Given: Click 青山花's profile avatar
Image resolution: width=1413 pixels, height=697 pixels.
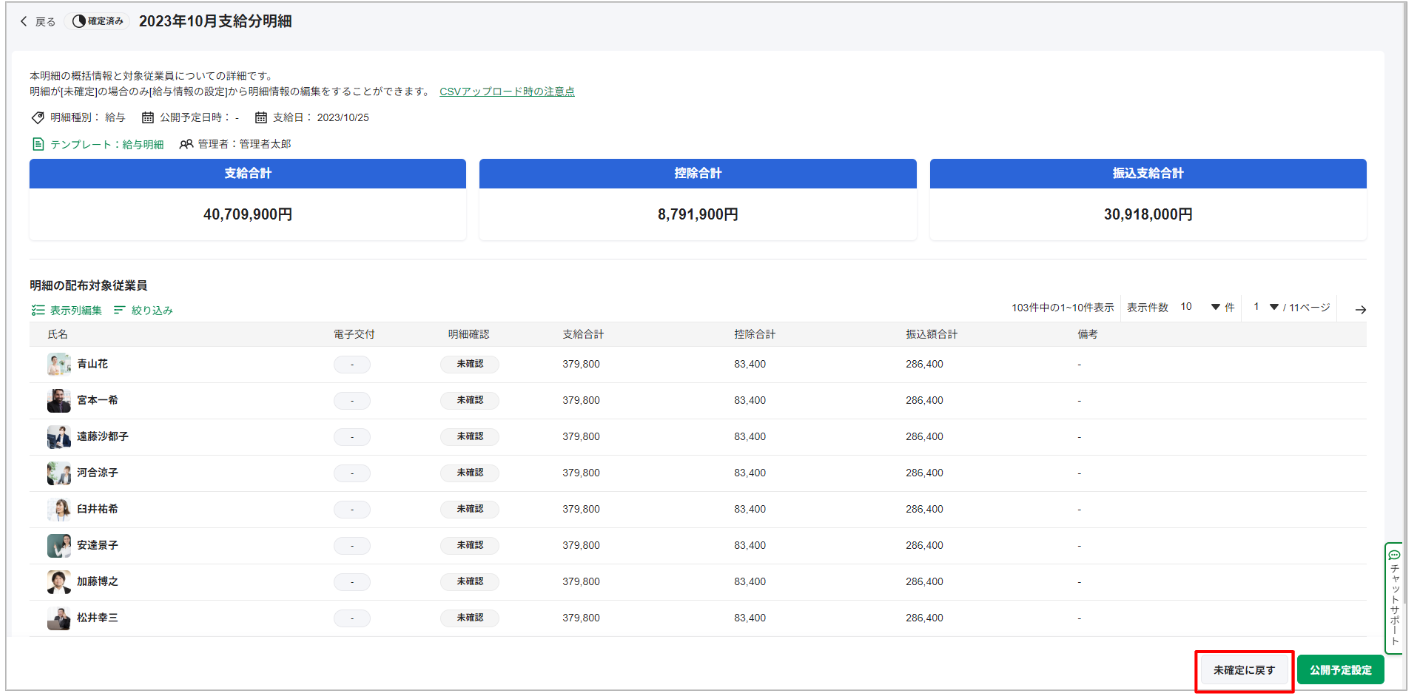Looking at the screenshot, I should [59, 365].
